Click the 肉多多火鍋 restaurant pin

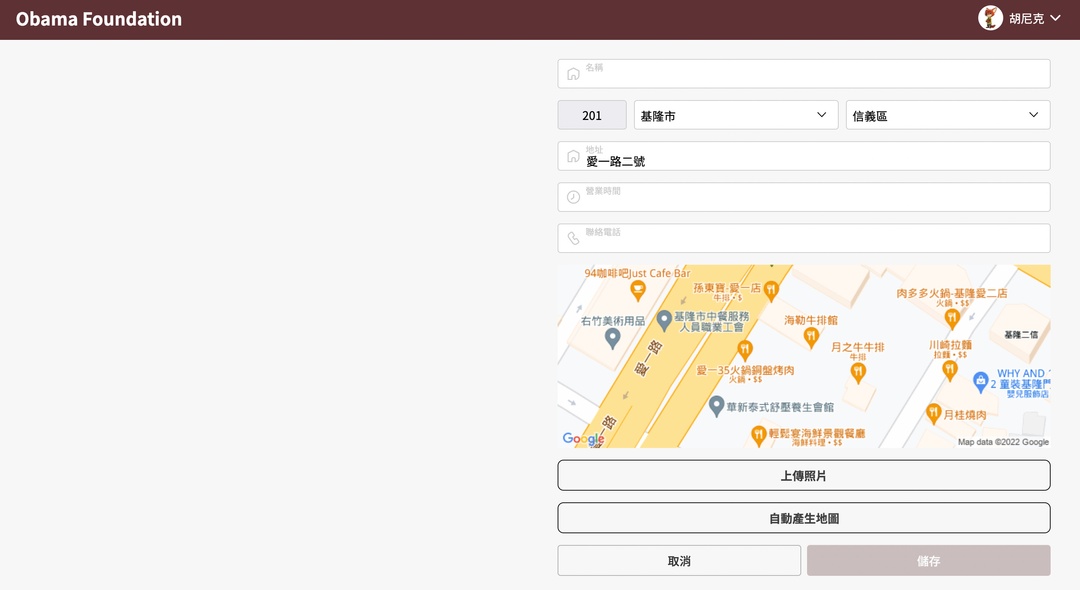[x=952, y=318]
